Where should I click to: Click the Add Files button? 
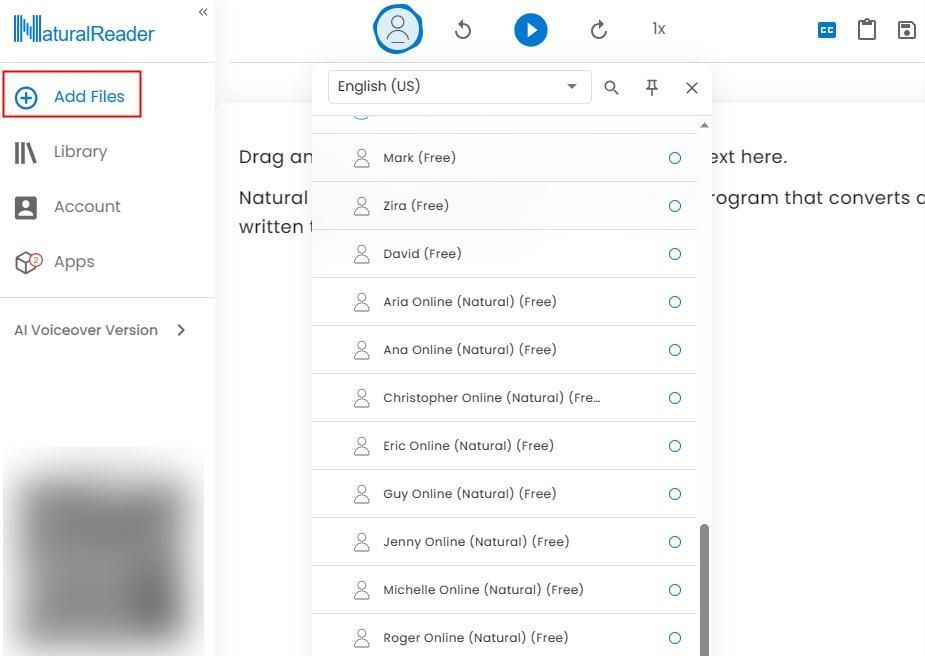72,94
